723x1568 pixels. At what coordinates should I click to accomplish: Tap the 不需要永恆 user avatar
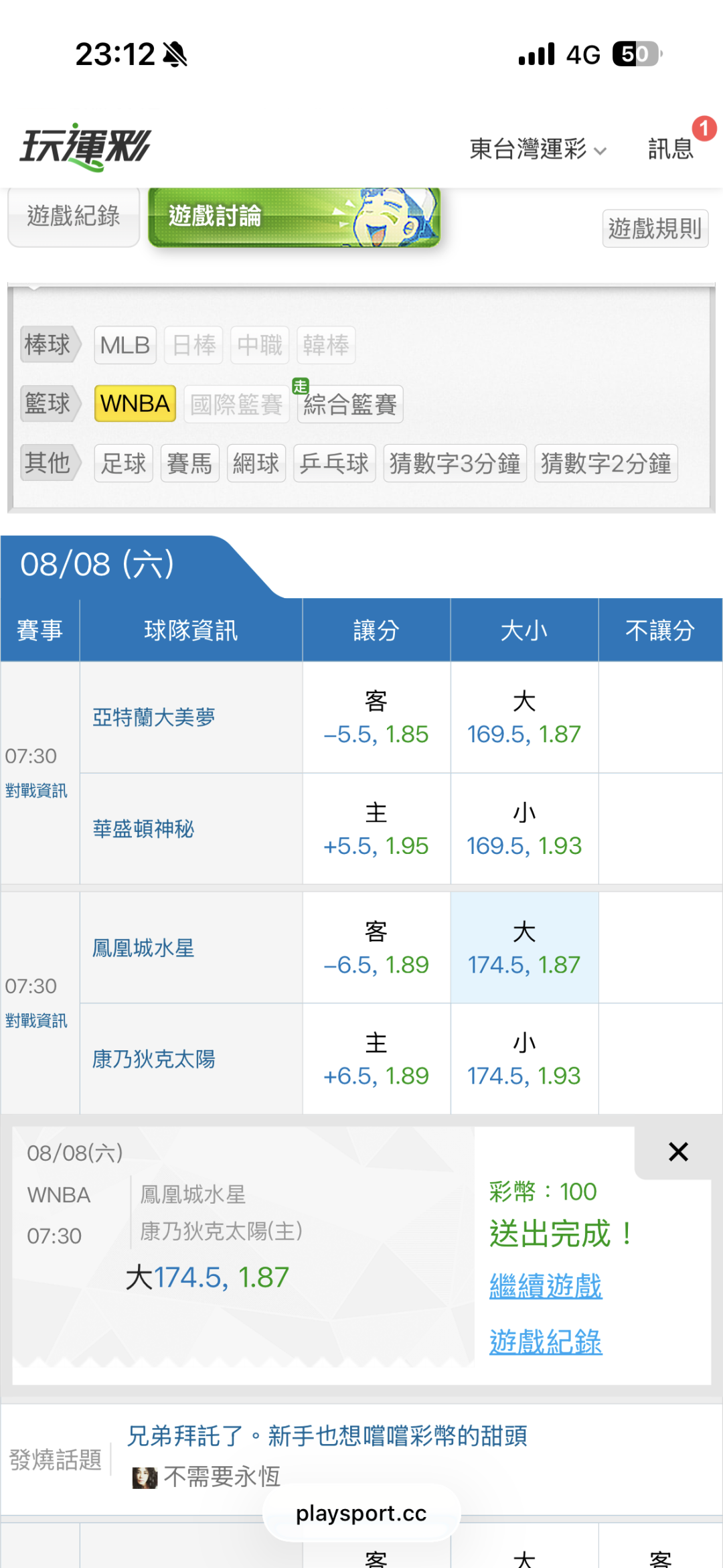[144, 1477]
